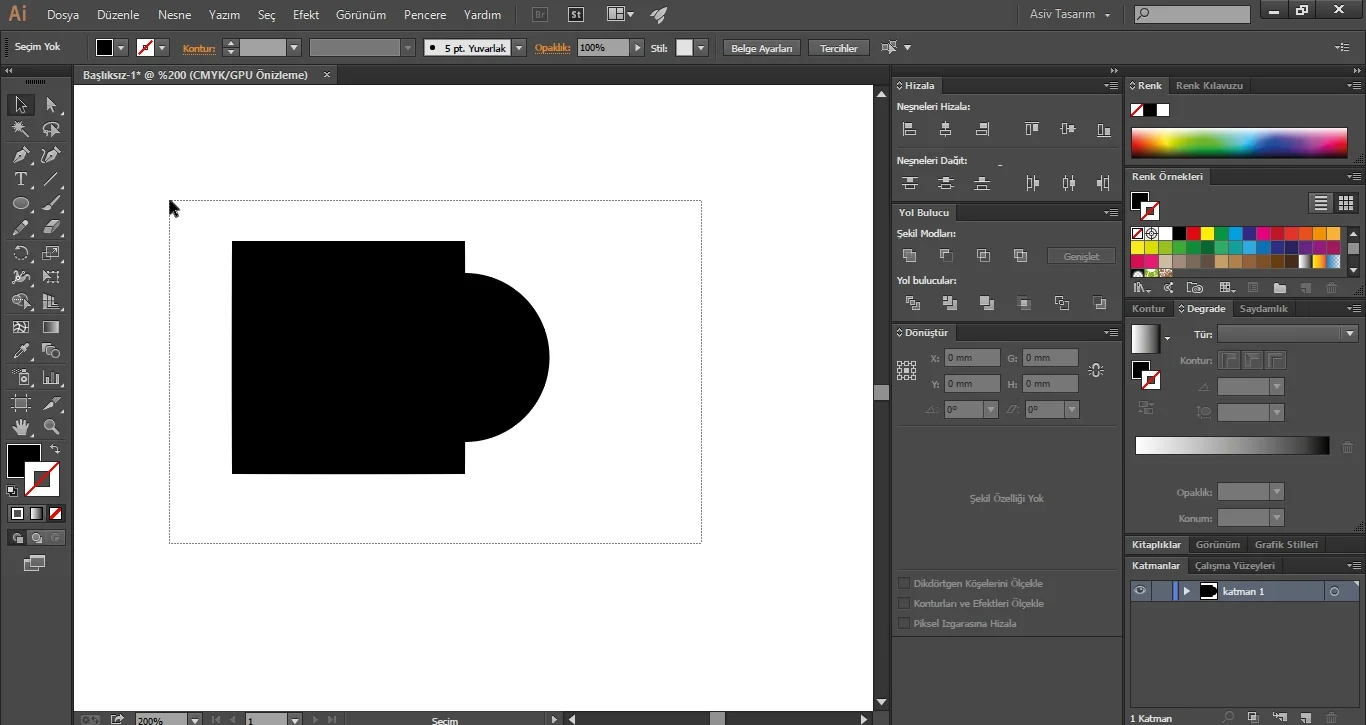
Task: Open Pencere menu
Action: (x=425, y=15)
